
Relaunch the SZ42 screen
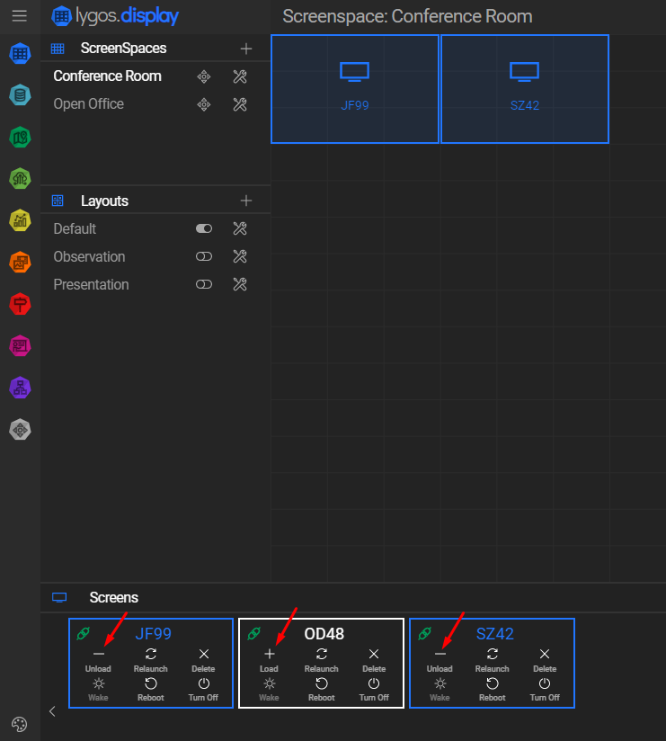pos(492,660)
